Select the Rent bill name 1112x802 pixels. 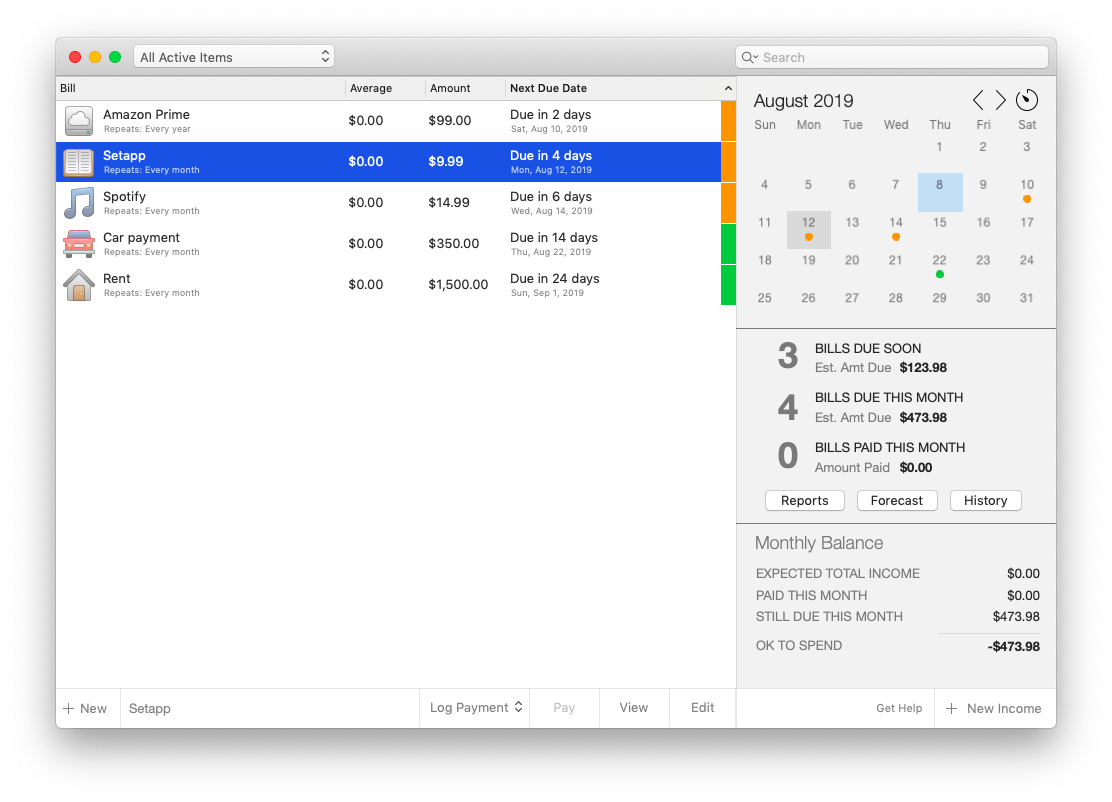click(116, 279)
